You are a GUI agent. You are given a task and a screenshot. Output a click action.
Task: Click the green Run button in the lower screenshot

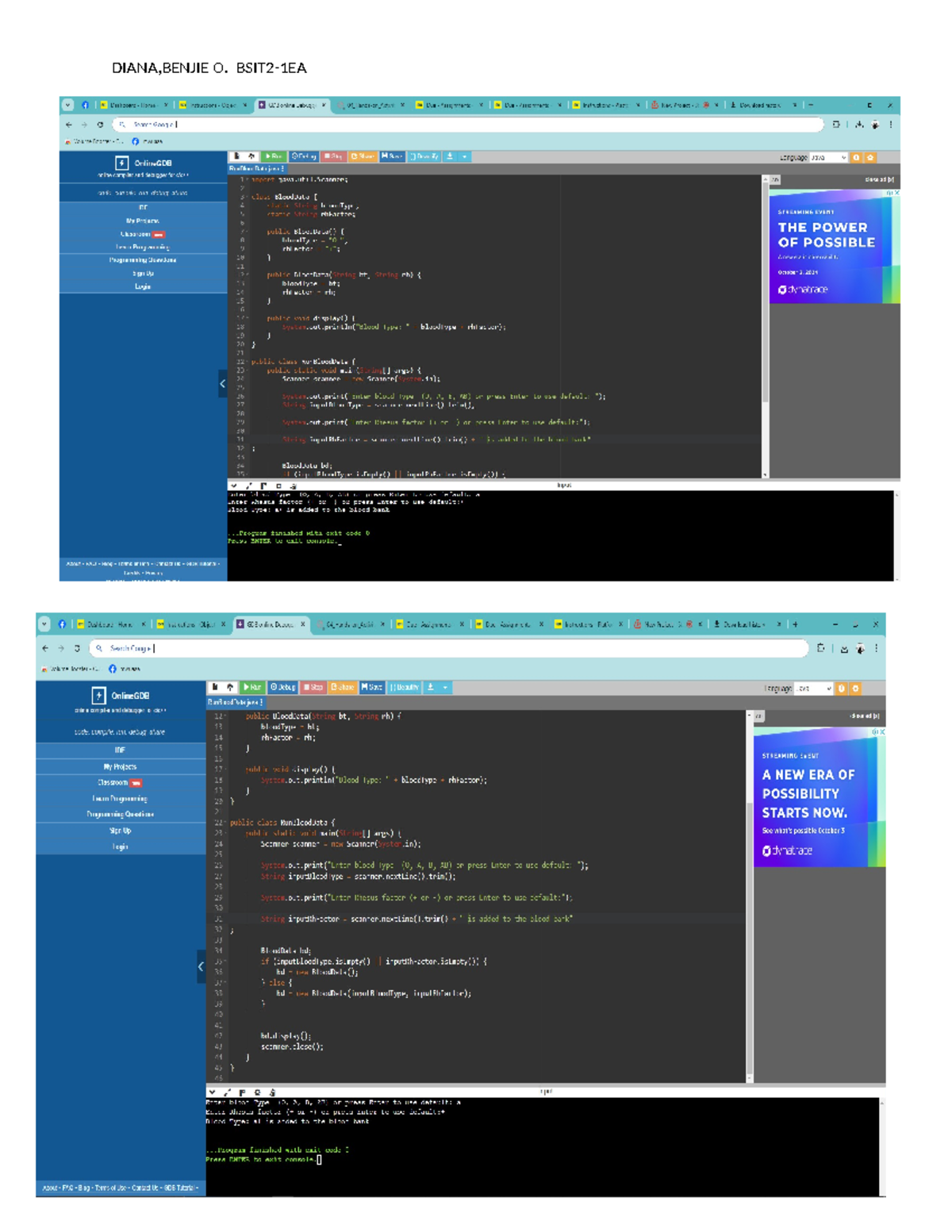tap(253, 687)
